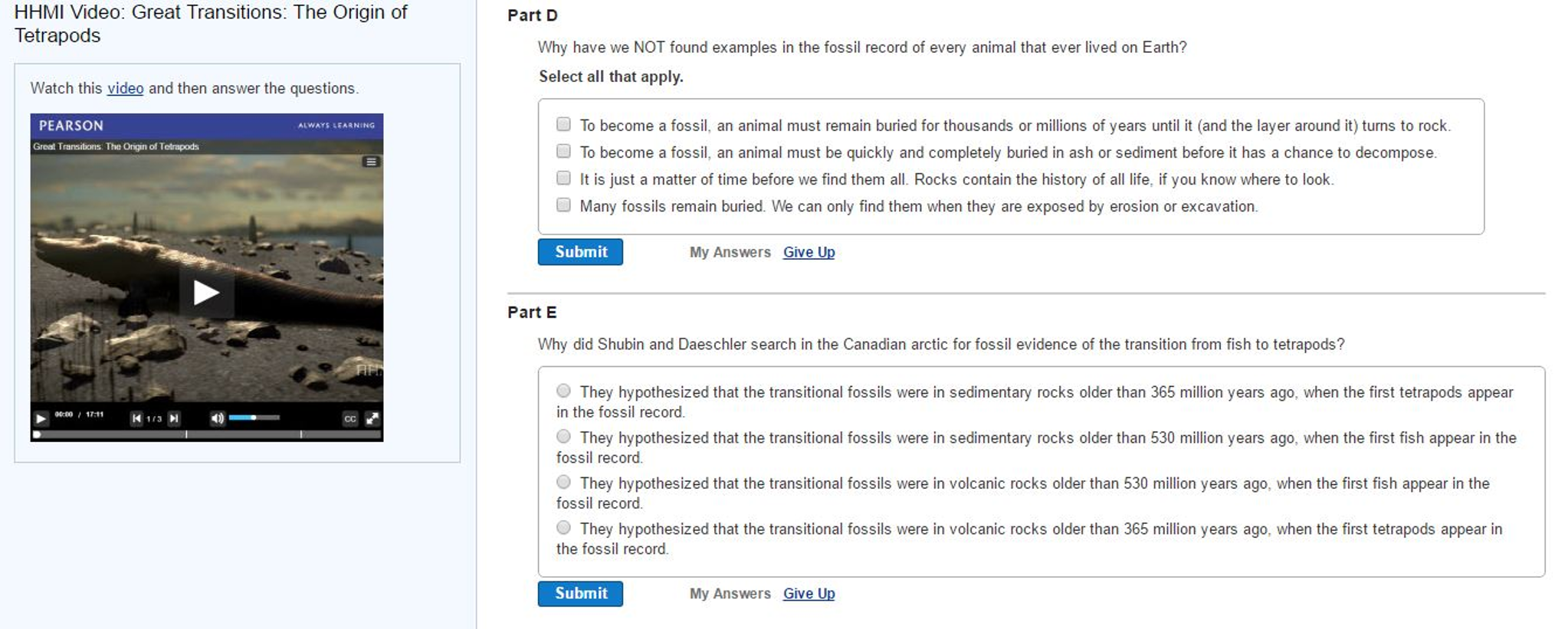Submit the Part E answer
This screenshot has width=1568, height=629.
(x=580, y=594)
